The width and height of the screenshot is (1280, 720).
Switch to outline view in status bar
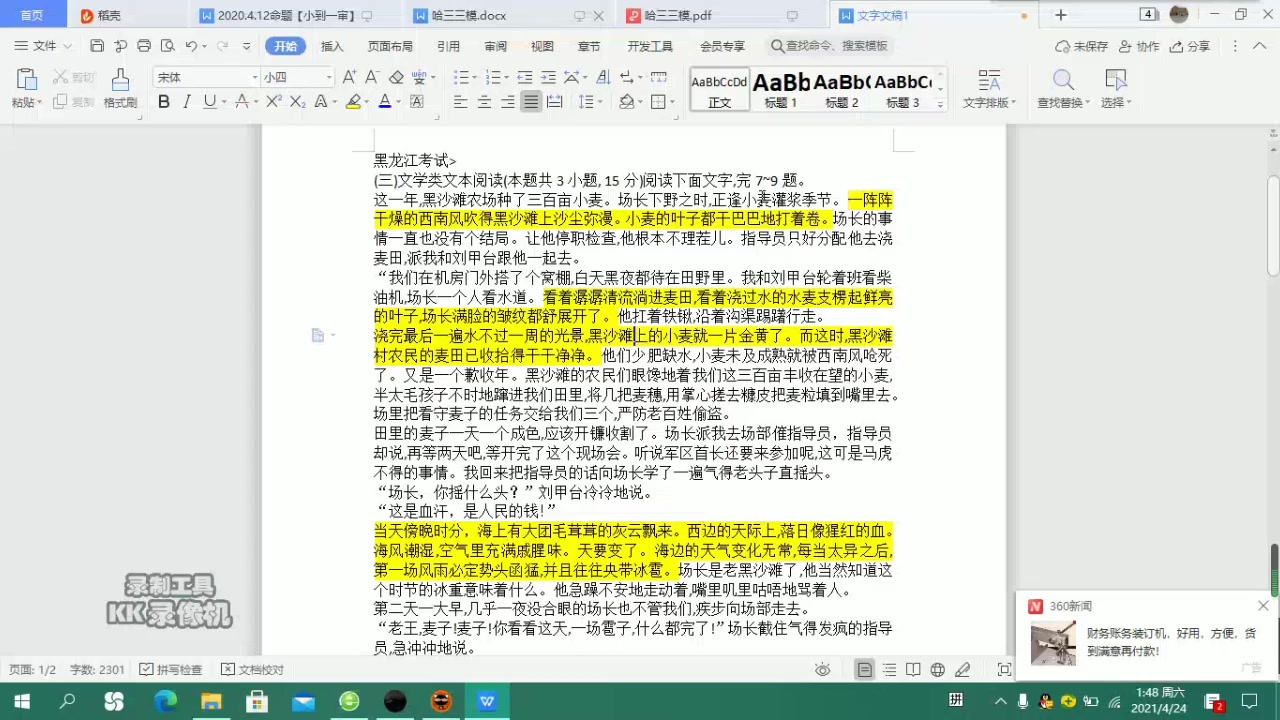pos(889,670)
